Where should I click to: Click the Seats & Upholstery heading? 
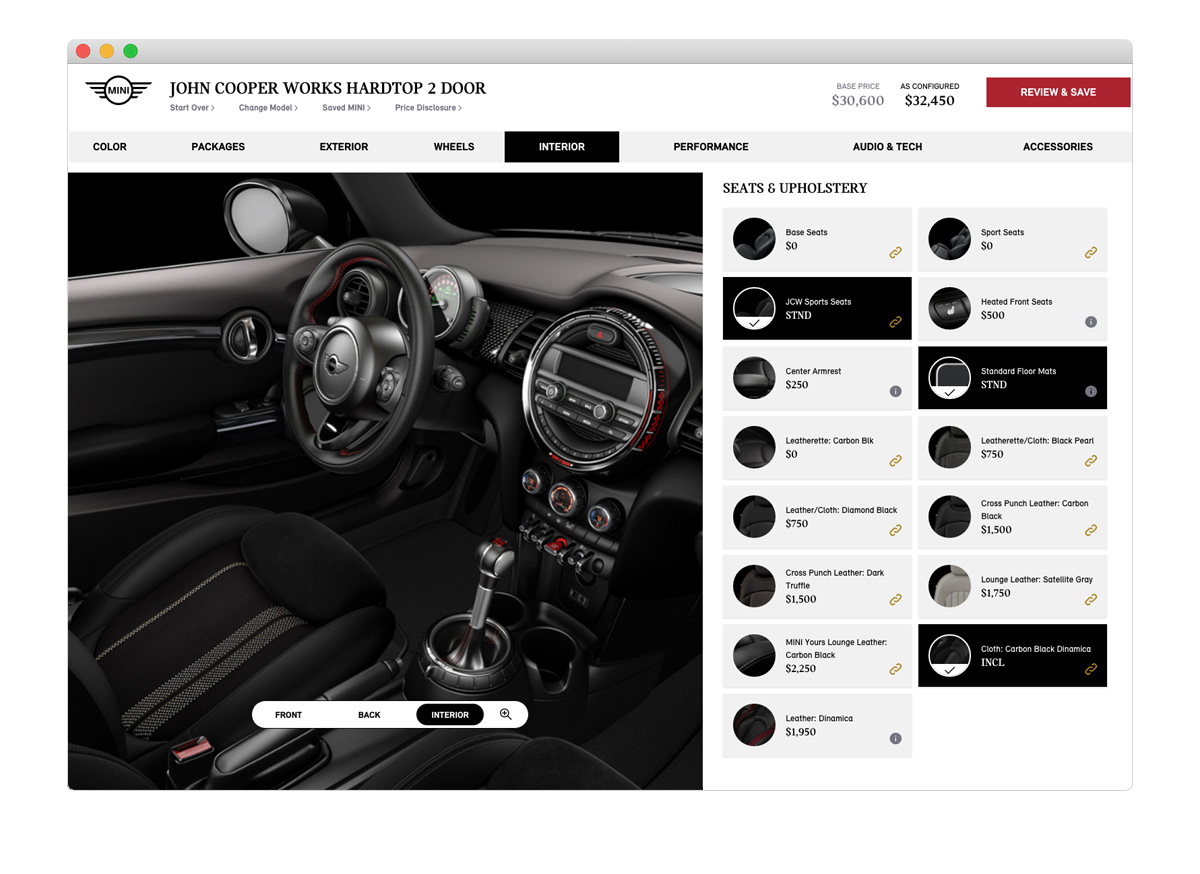[x=795, y=188]
